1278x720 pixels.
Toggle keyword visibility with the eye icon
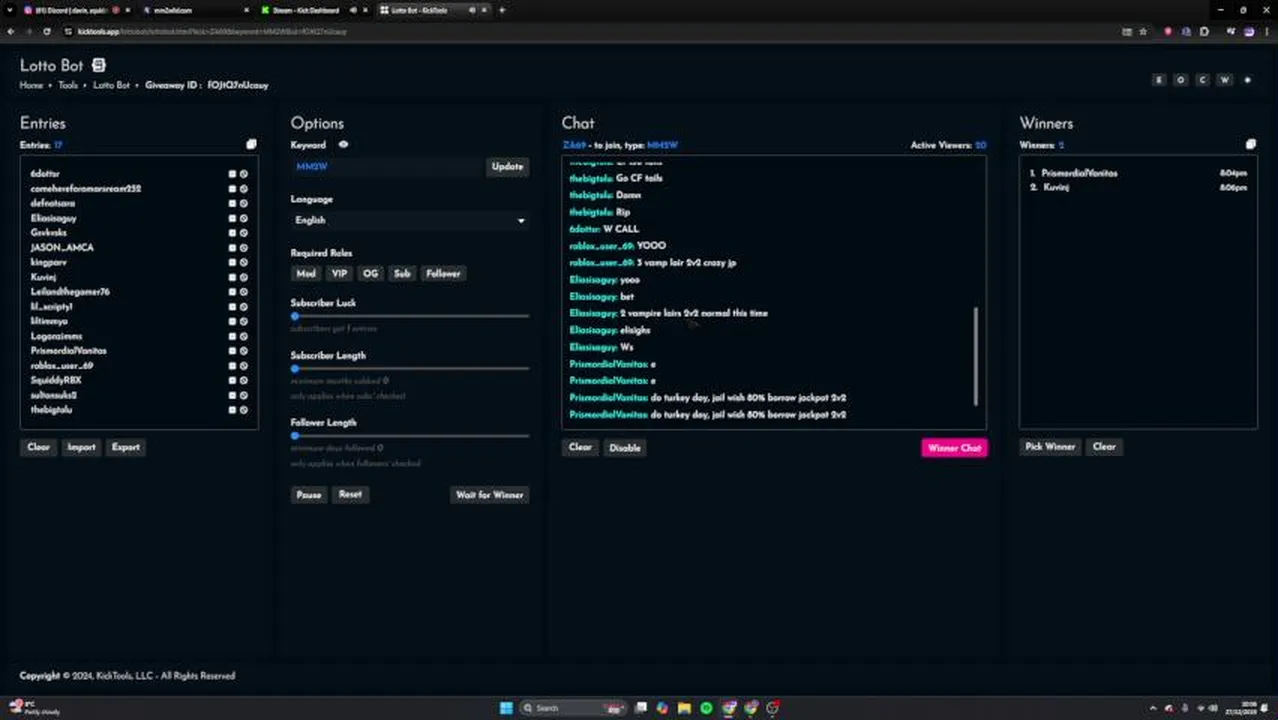[x=343, y=145]
